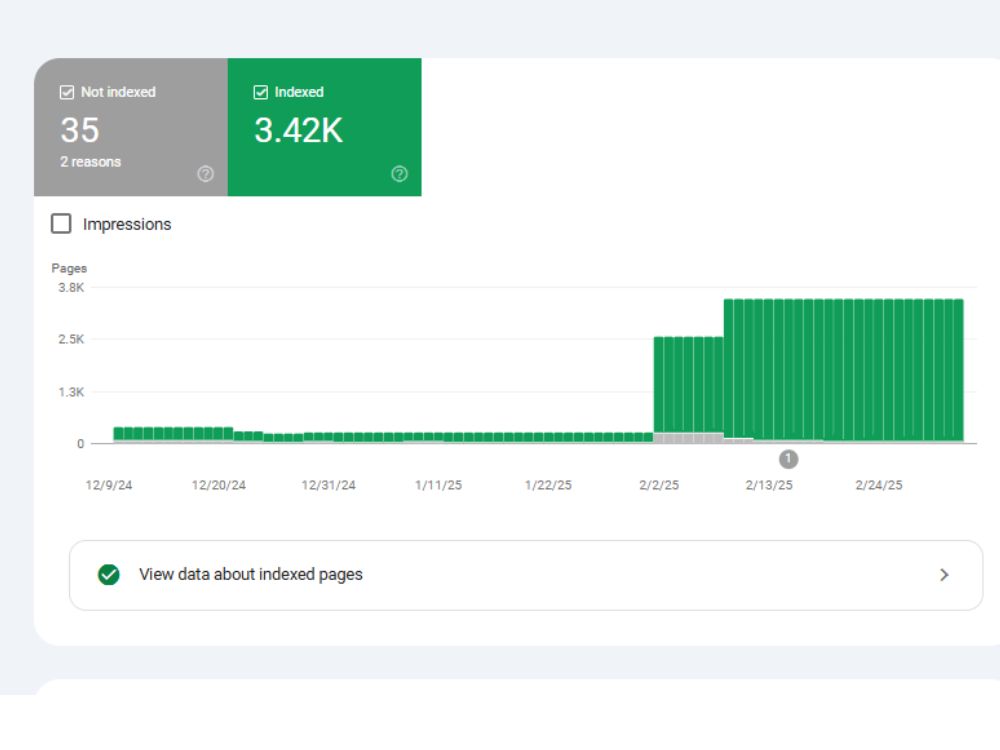Click the chevron arrow on indexed pages row
This screenshot has width=1000, height=750.
click(945, 575)
